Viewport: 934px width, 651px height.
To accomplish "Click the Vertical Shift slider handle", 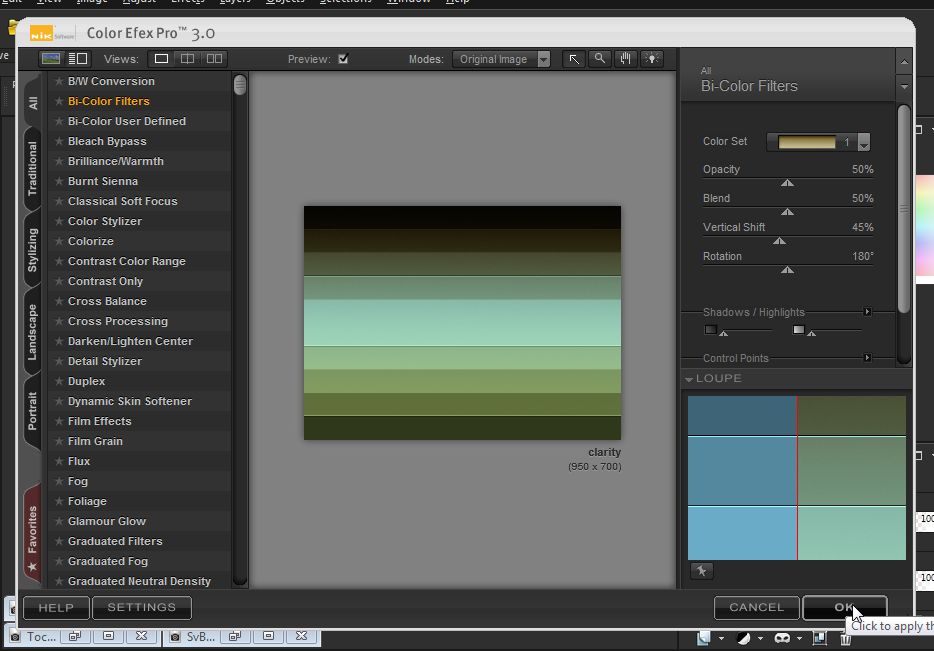I will [779, 241].
